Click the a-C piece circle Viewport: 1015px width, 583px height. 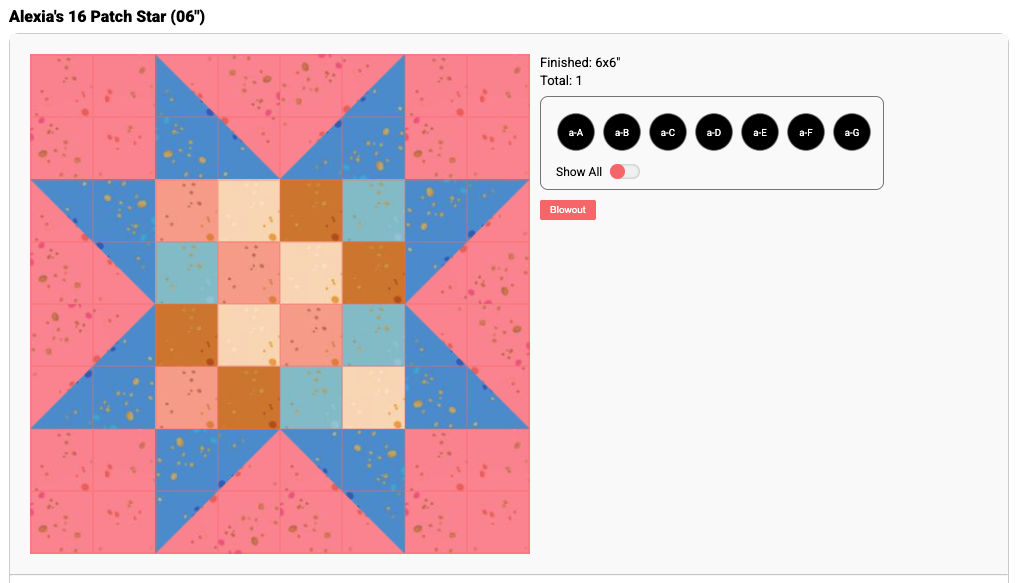tap(668, 132)
